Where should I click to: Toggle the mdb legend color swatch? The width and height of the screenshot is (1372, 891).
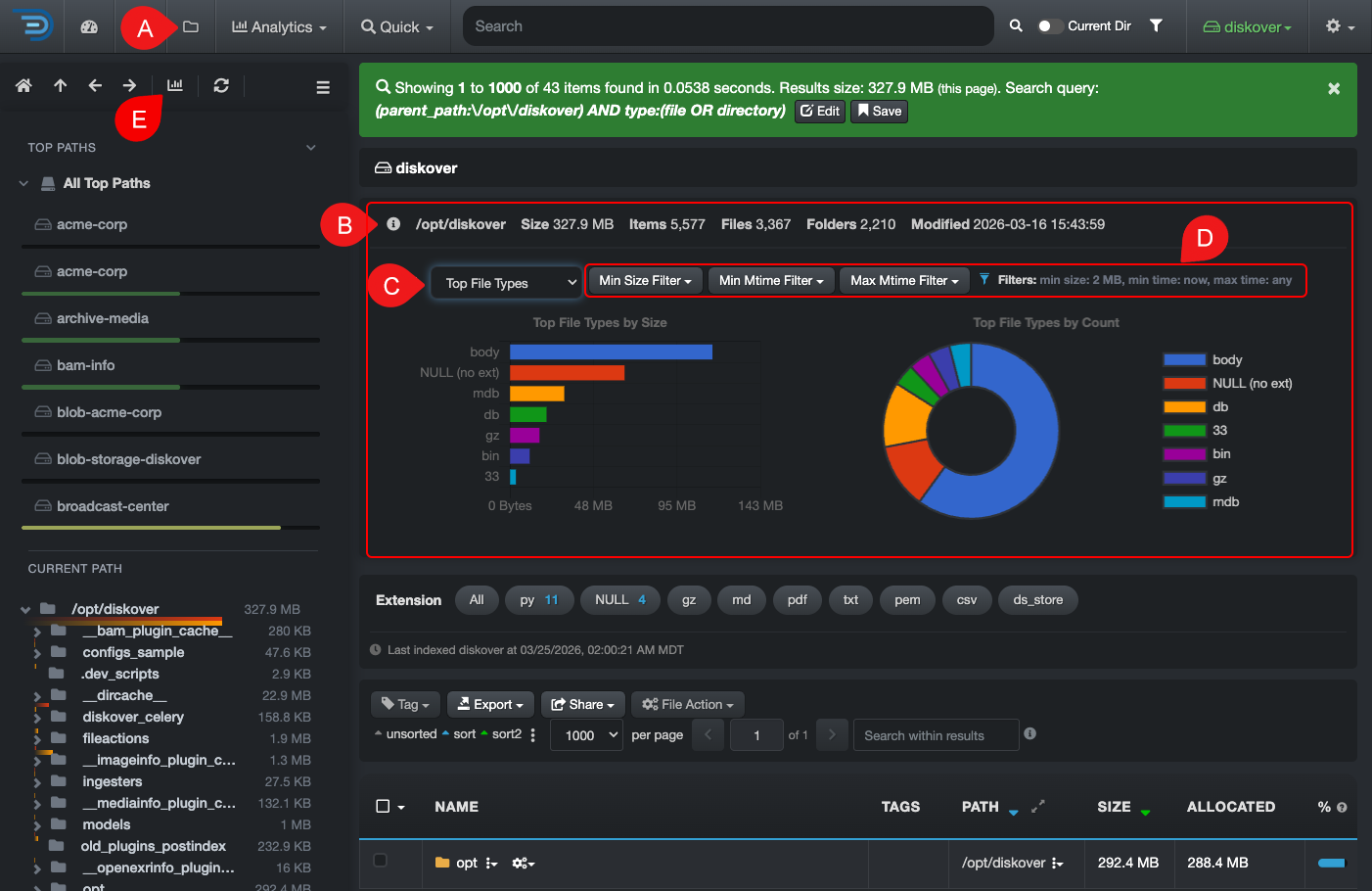(x=1184, y=501)
